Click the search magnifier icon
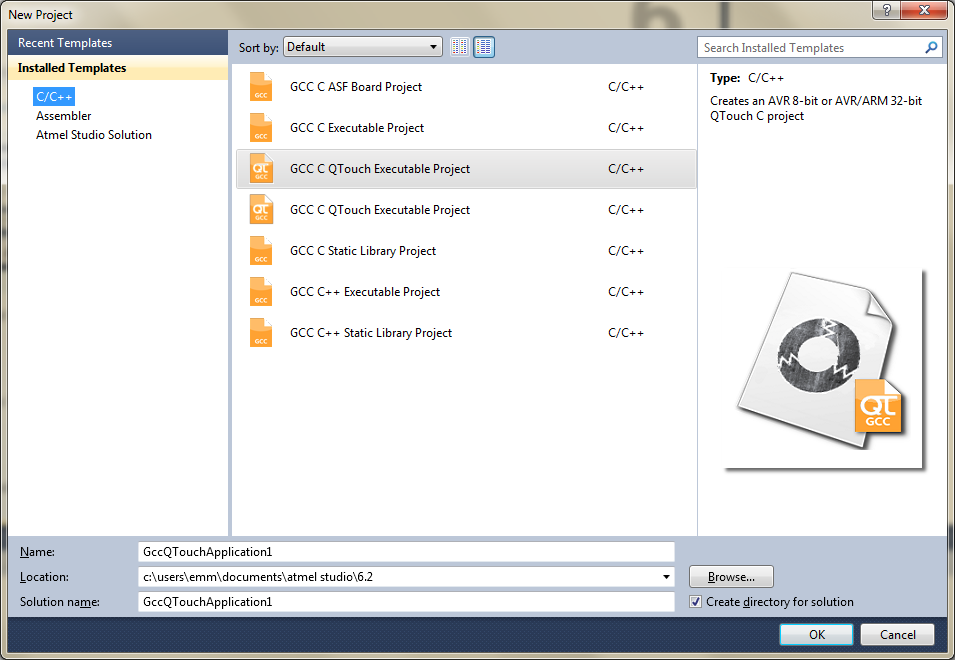The width and height of the screenshot is (956, 660). click(x=931, y=48)
